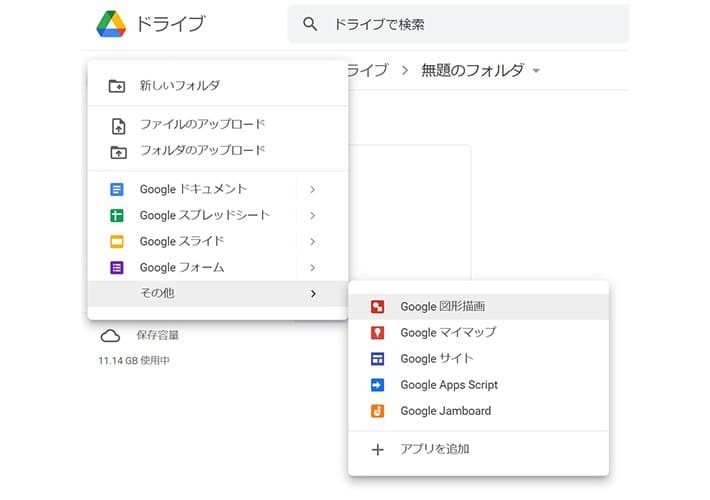Click the Google Apps Script arrow icon

[377, 385]
